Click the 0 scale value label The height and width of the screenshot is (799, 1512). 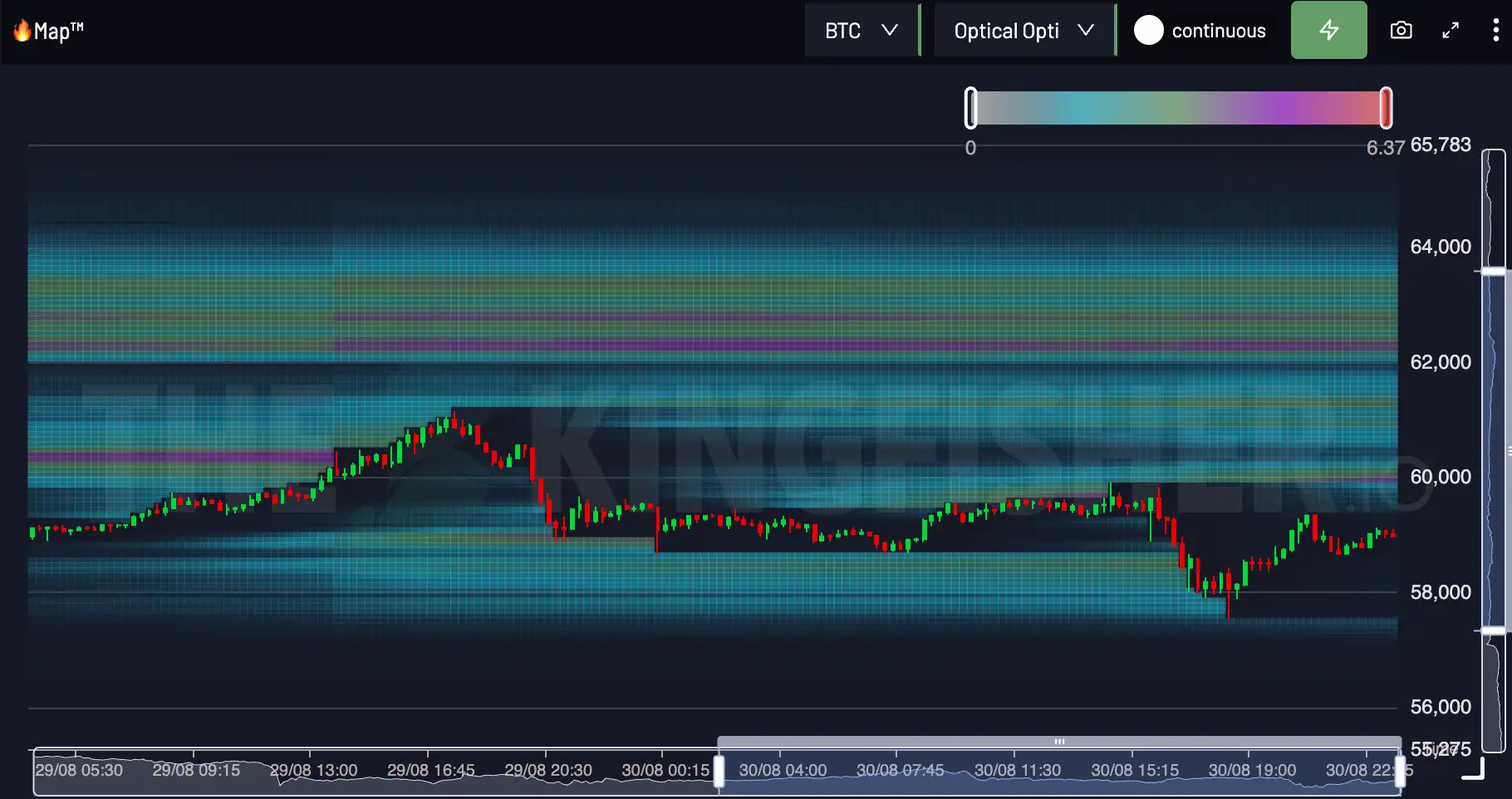tap(970, 149)
